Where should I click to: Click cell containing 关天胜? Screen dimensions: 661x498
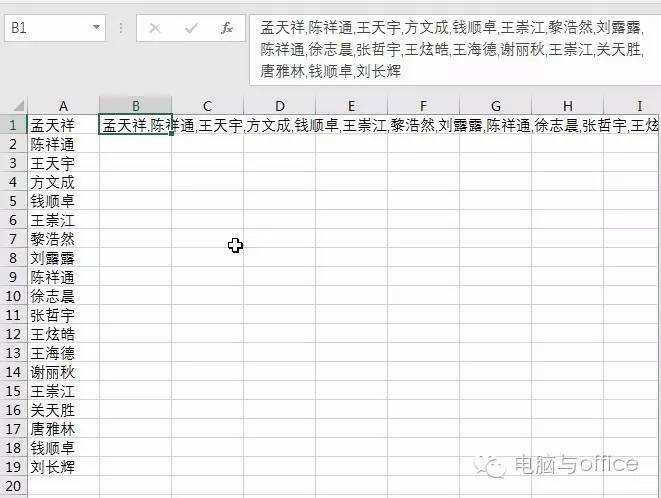[x=63, y=409]
